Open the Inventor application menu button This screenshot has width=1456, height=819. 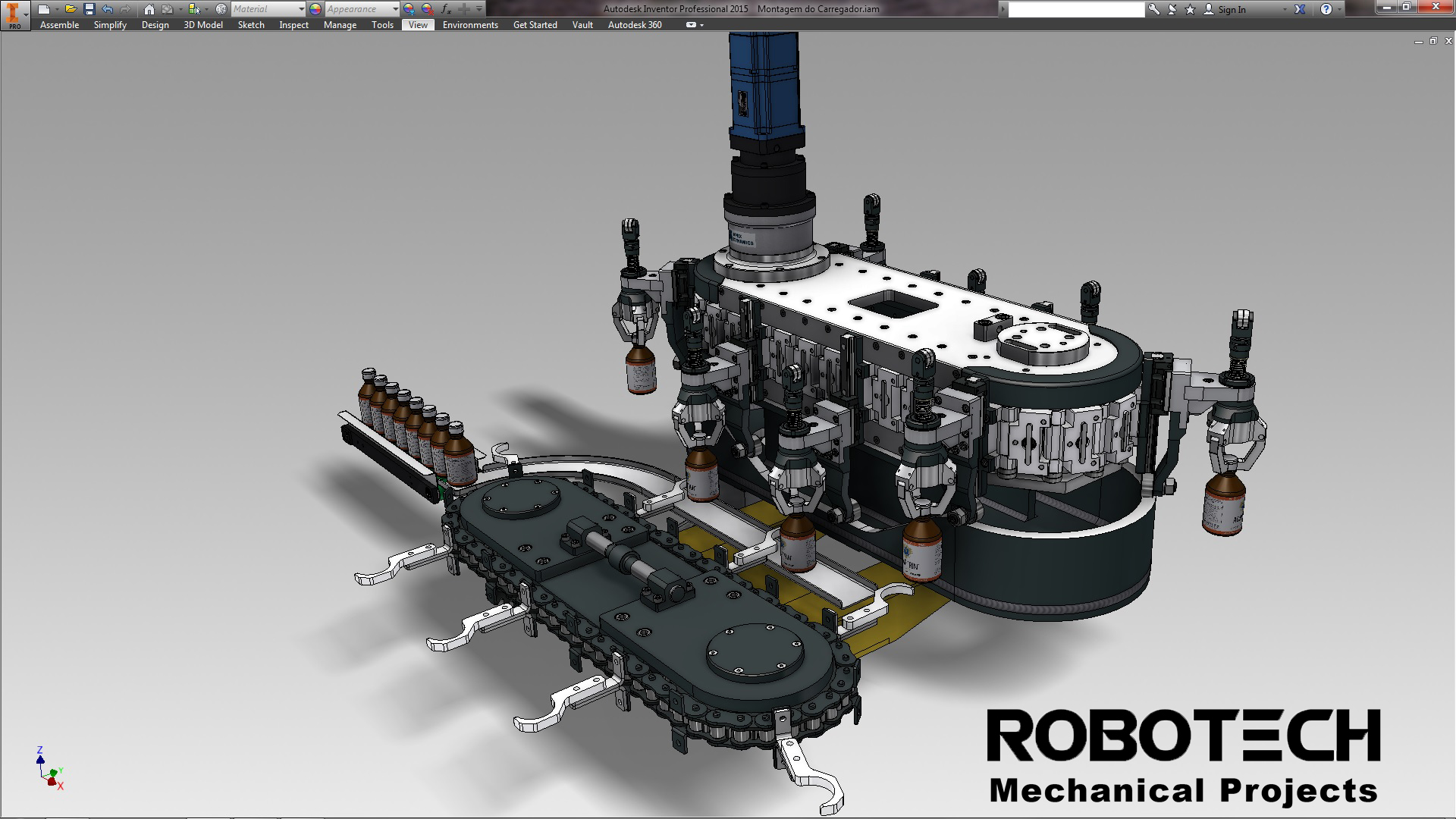(14, 15)
